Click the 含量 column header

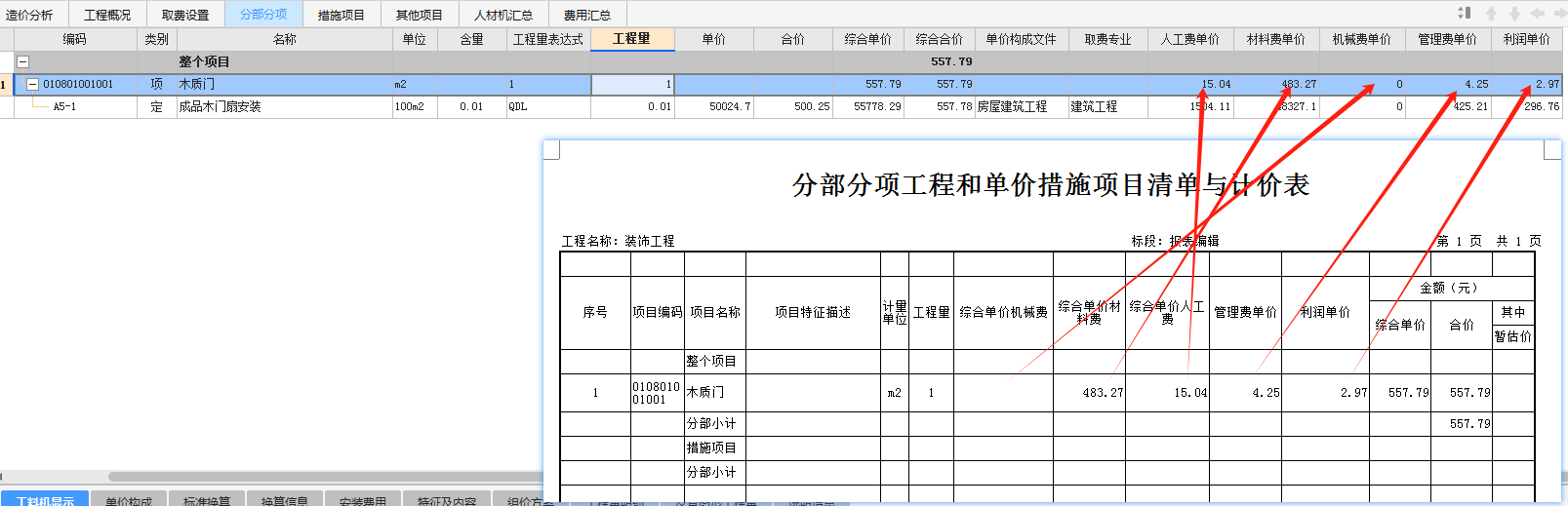pyautogui.click(x=471, y=39)
